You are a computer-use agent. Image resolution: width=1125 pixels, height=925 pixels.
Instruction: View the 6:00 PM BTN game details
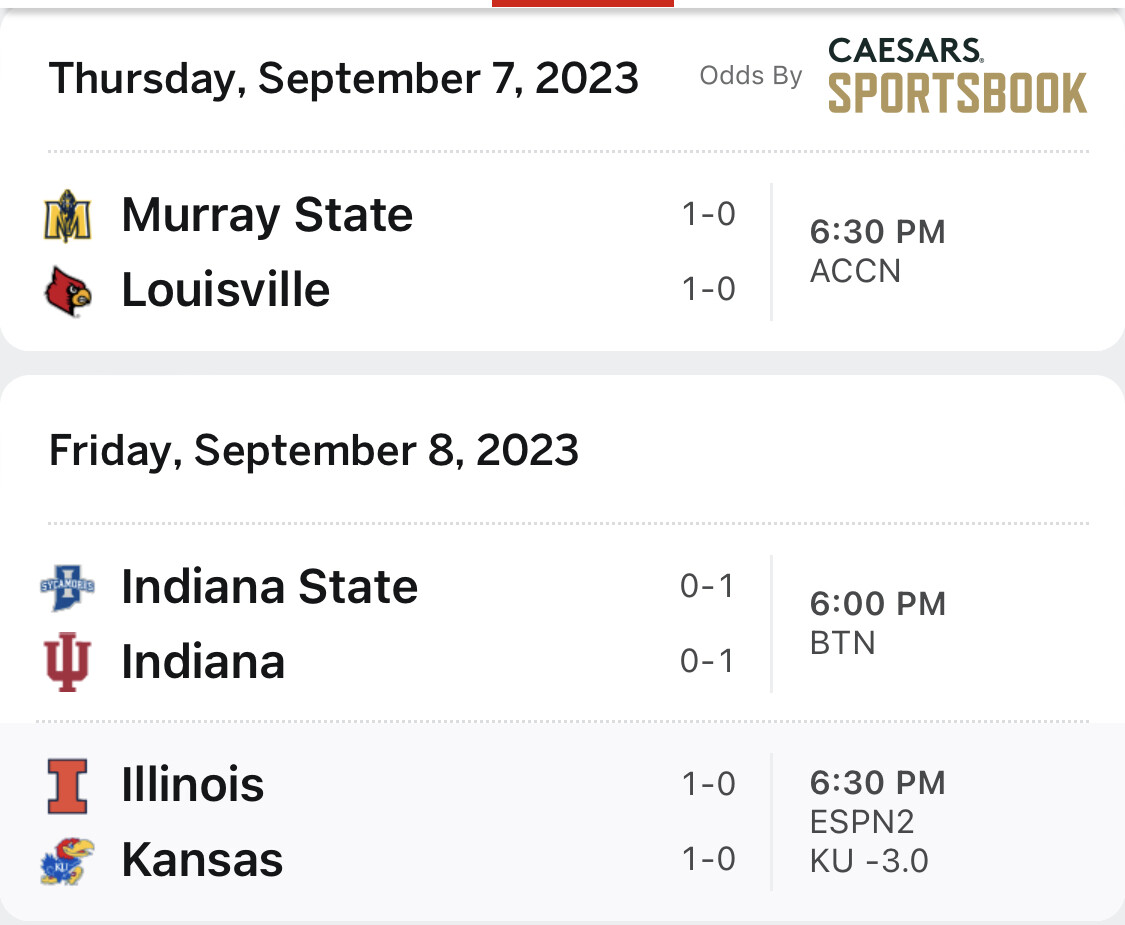click(877, 623)
